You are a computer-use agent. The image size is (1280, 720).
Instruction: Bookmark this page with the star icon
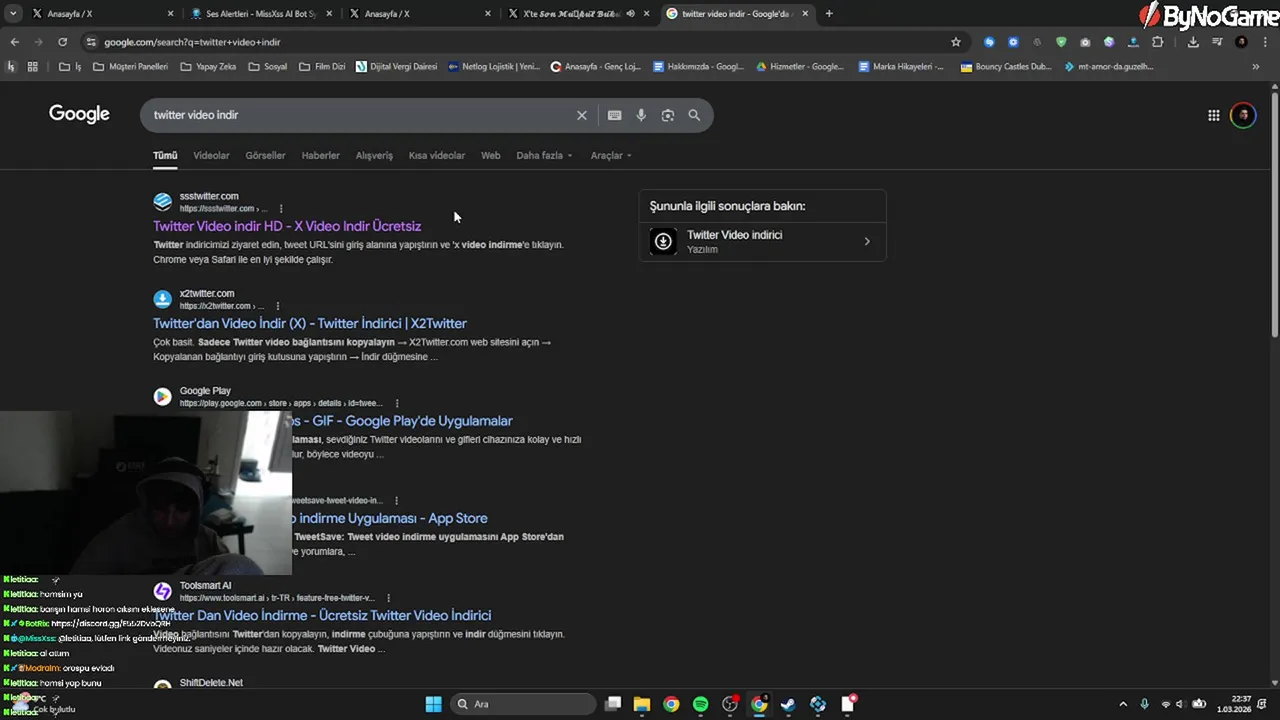956,42
